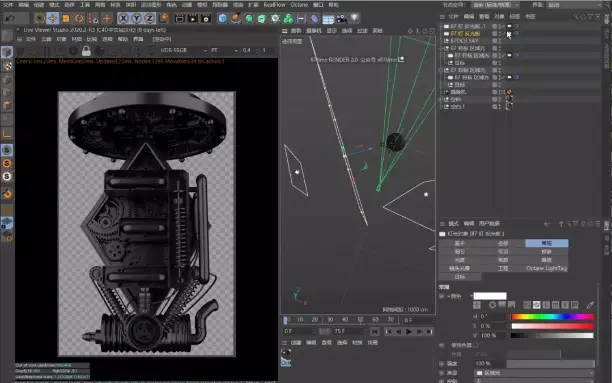612x383 pixels.
Task: Enable the use temperature checkbox
Action: click(x=475, y=345)
